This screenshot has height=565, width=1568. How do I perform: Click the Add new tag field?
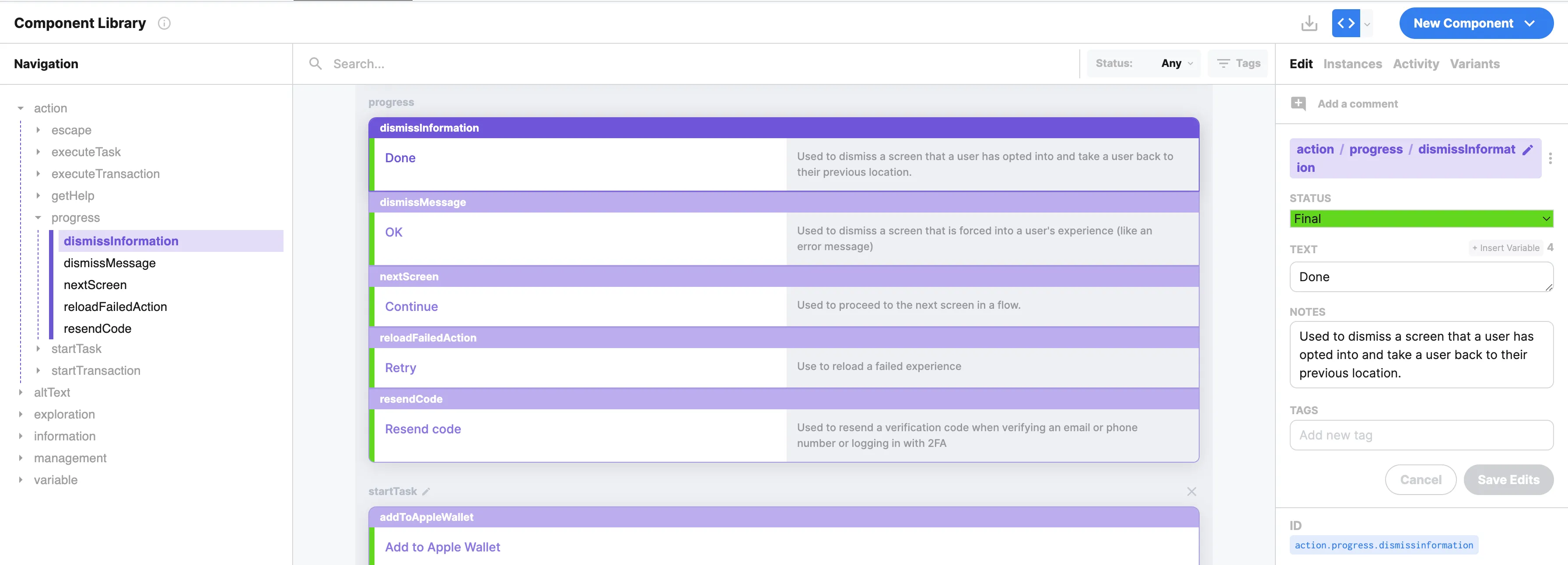[1421, 436]
